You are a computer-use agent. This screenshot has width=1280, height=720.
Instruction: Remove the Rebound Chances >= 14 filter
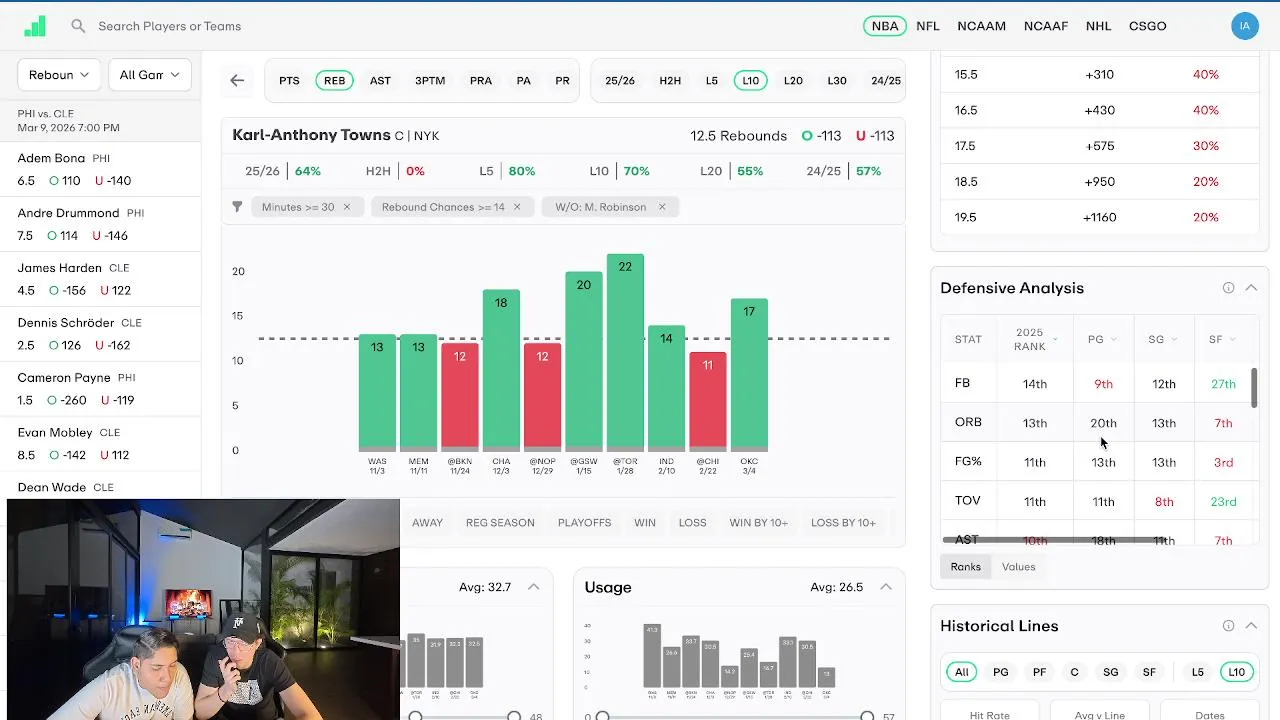pyautogui.click(x=517, y=207)
